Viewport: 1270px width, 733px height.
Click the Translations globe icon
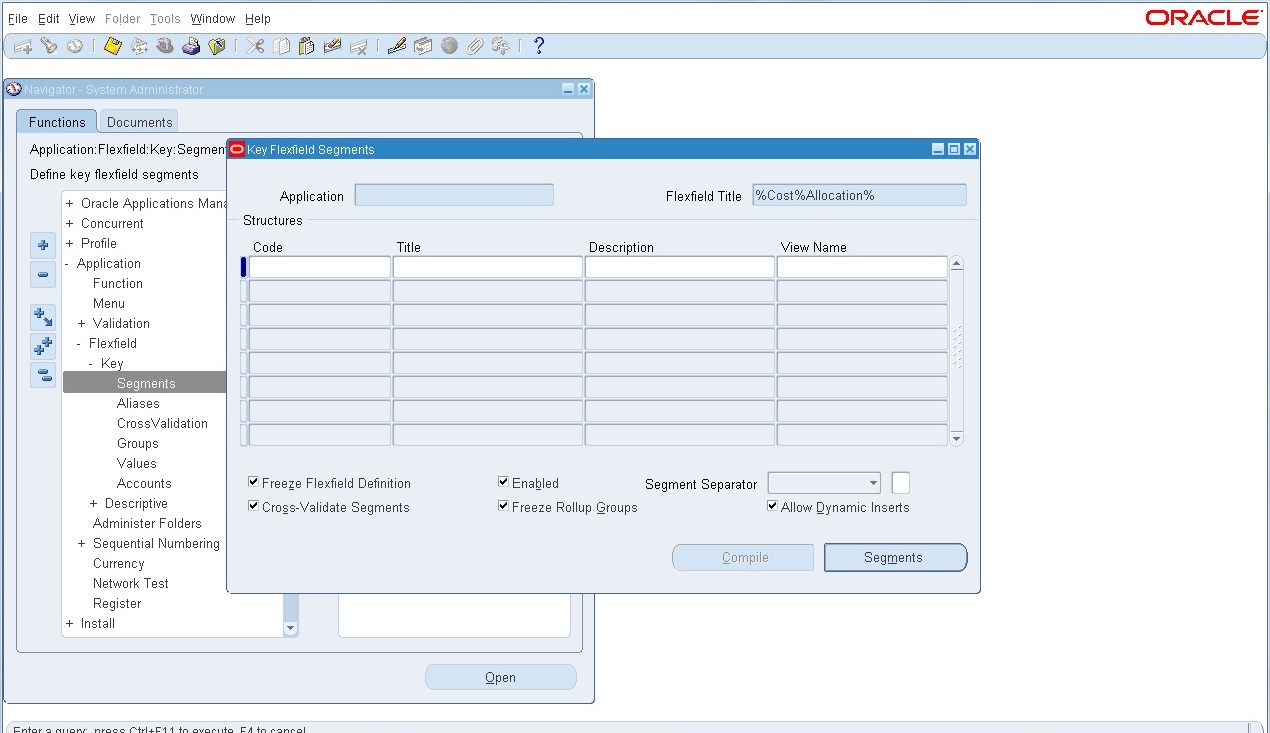[449, 46]
